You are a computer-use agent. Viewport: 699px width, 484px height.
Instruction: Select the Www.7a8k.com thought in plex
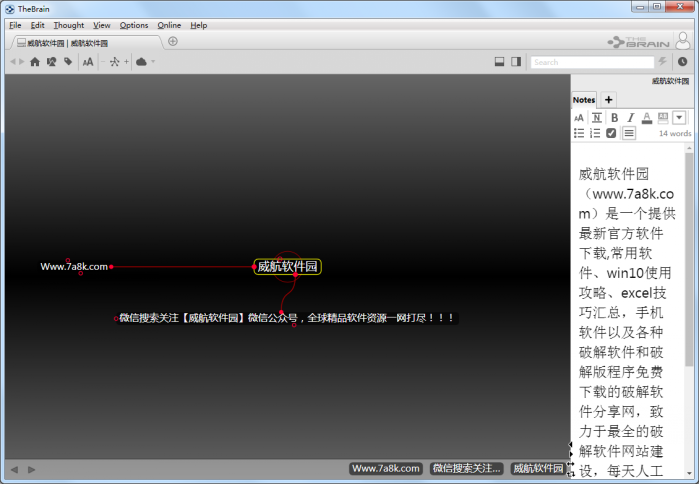pos(74,267)
